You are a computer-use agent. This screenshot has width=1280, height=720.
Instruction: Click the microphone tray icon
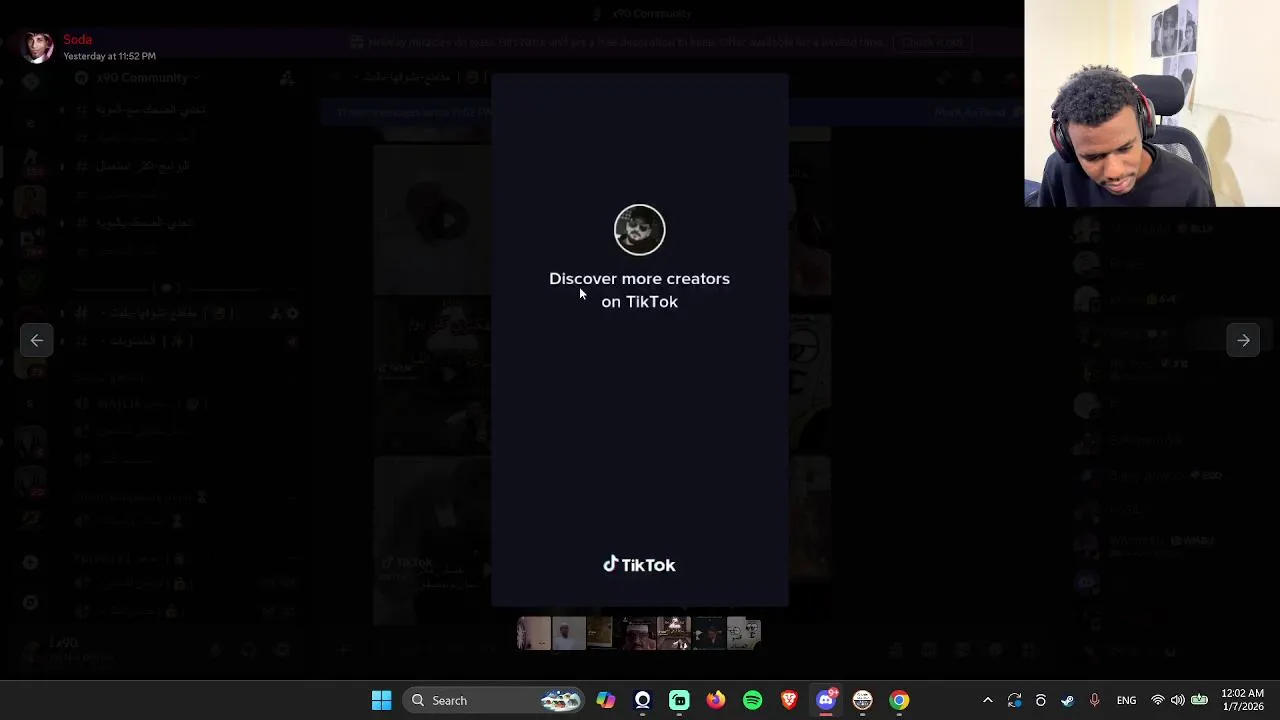point(1094,700)
